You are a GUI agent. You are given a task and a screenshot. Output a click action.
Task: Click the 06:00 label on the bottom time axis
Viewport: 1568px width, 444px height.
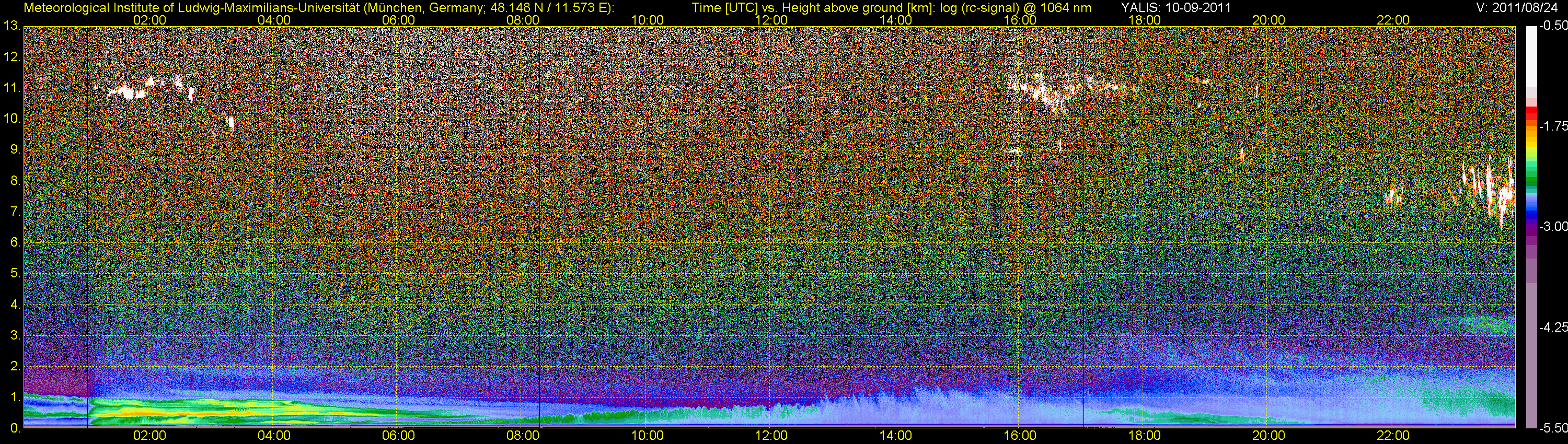coord(398,436)
